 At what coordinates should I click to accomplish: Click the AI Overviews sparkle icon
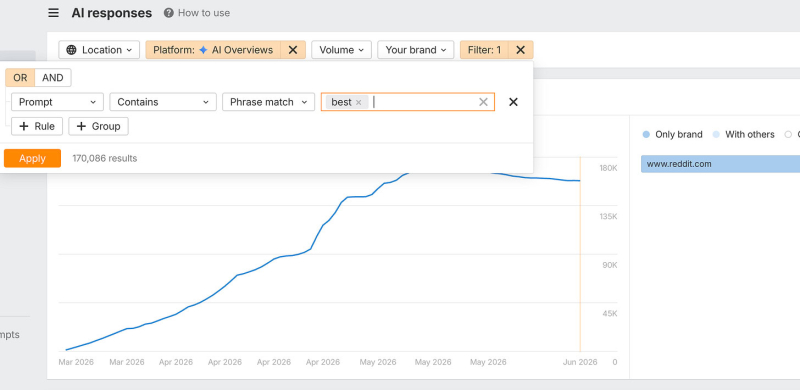tap(203, 50)
